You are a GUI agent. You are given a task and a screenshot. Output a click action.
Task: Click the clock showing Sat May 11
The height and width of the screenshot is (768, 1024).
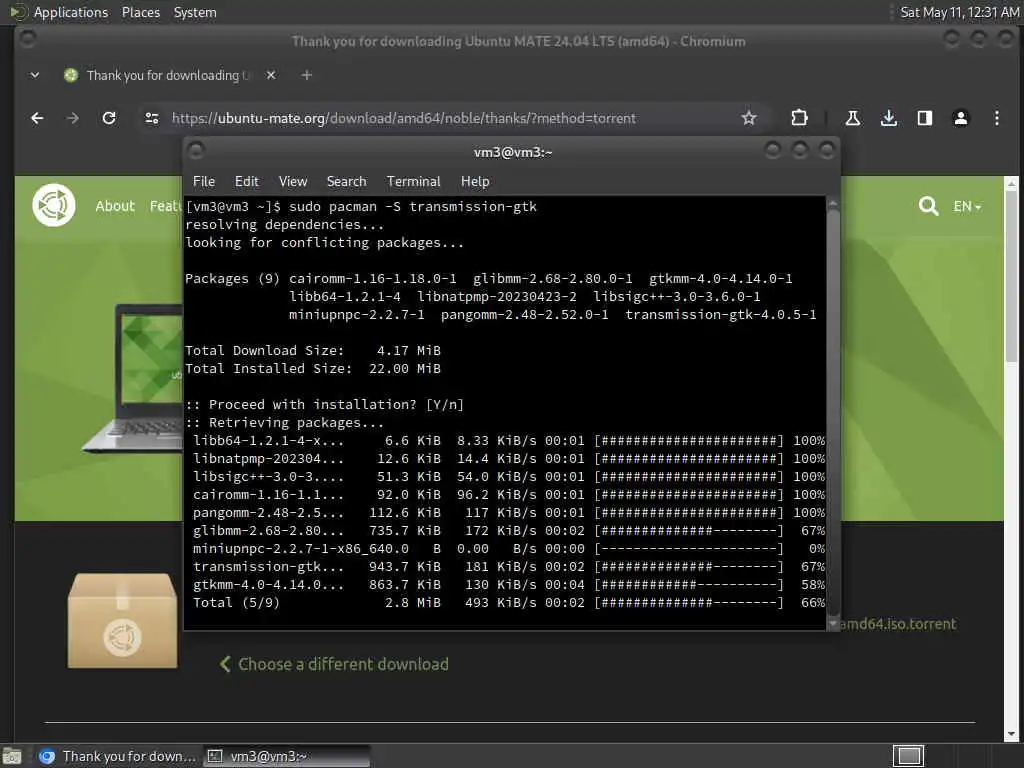(x=959, y=12)
